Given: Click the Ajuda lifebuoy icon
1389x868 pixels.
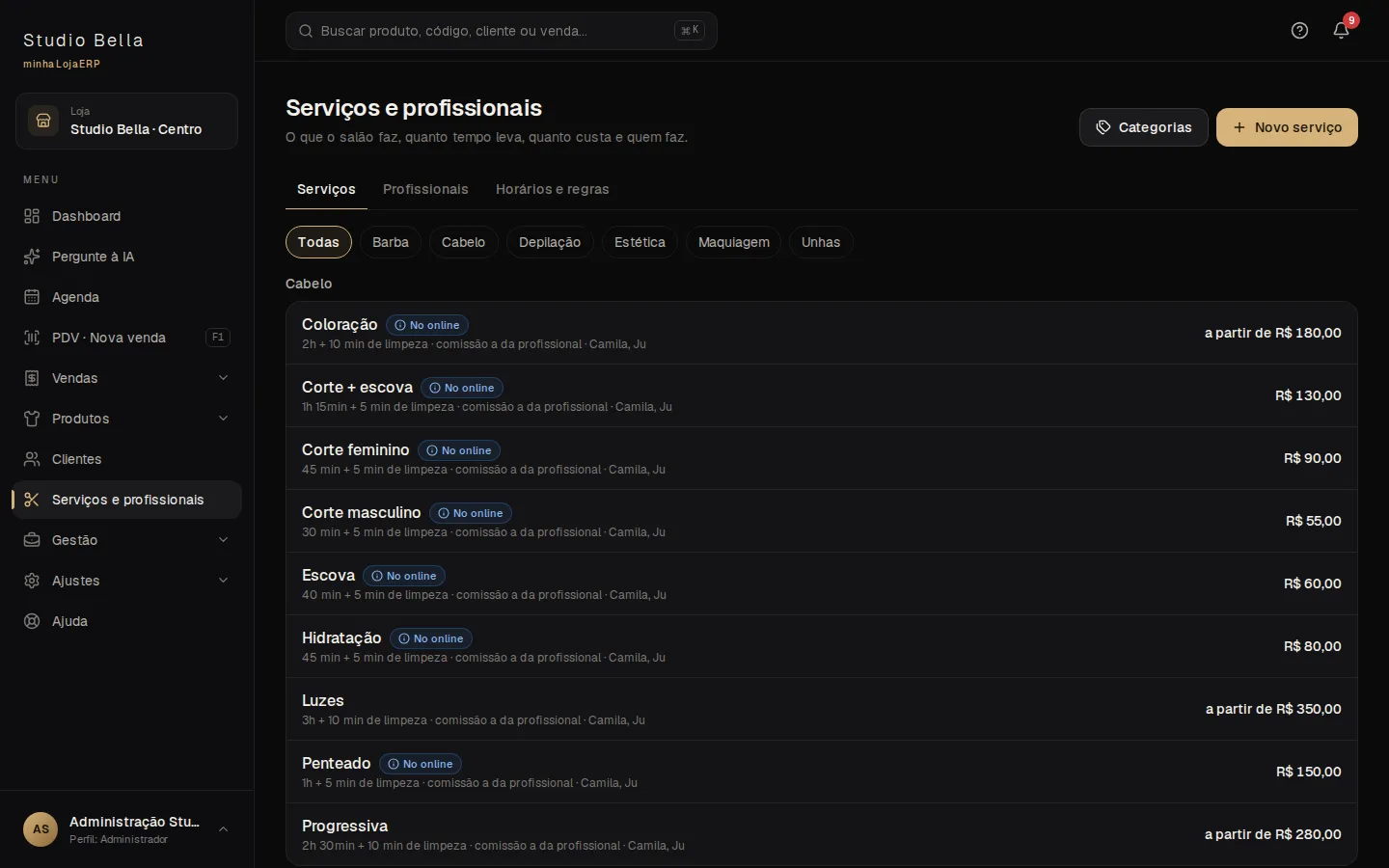Looking at the screenshot, I should [32, 621].
